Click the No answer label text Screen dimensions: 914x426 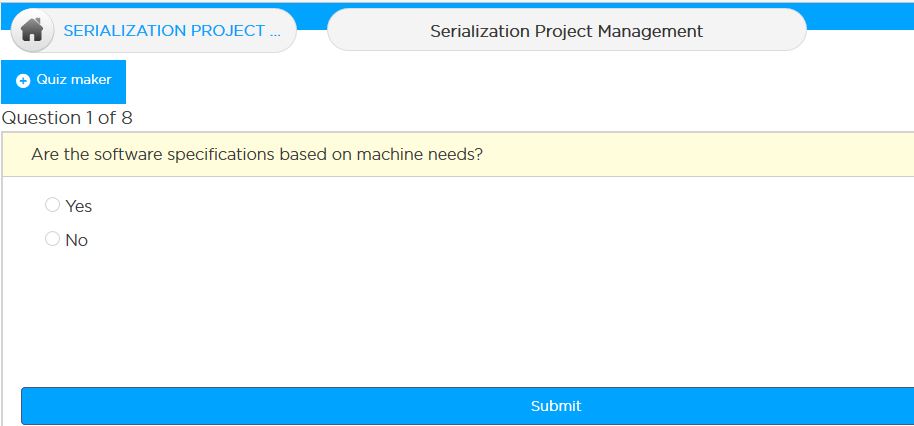[x=76, y=240]
